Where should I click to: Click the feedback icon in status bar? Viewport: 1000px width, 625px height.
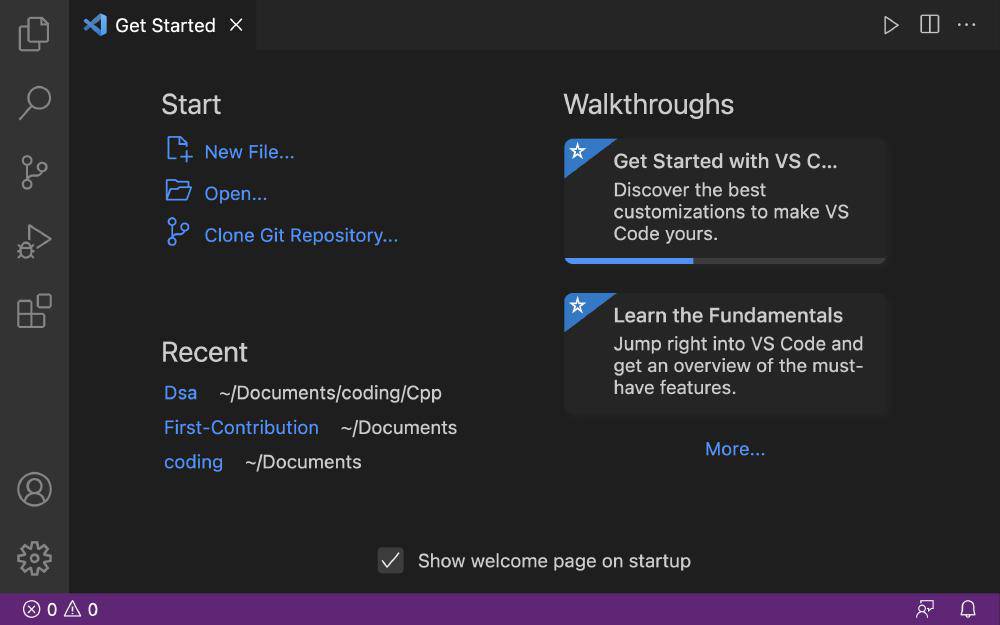(x=925, y=609)
